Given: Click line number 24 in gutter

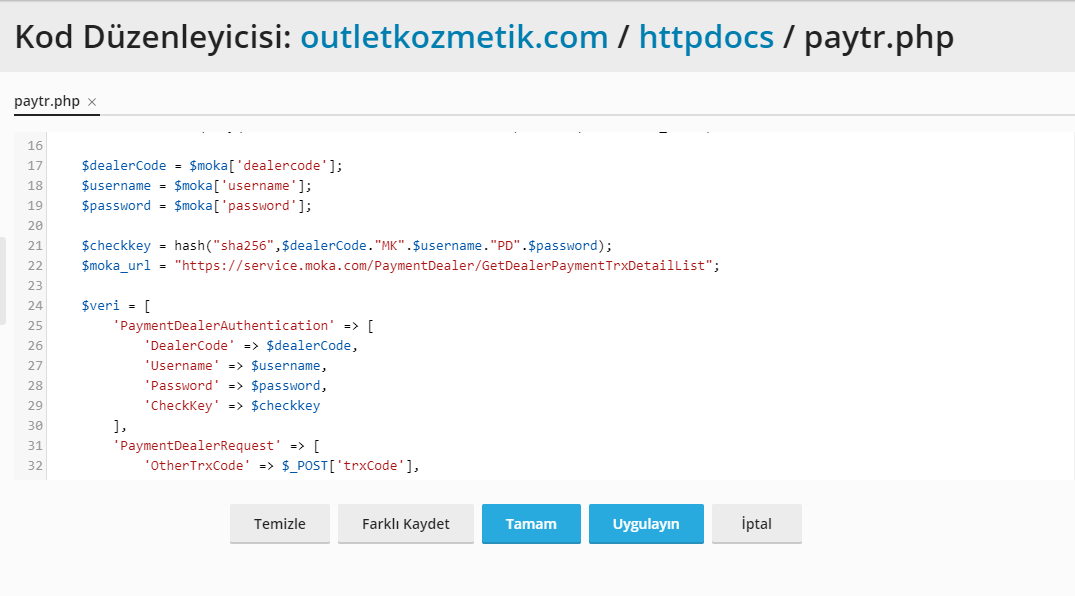Looking at the screenshot, I should point(34,306).
